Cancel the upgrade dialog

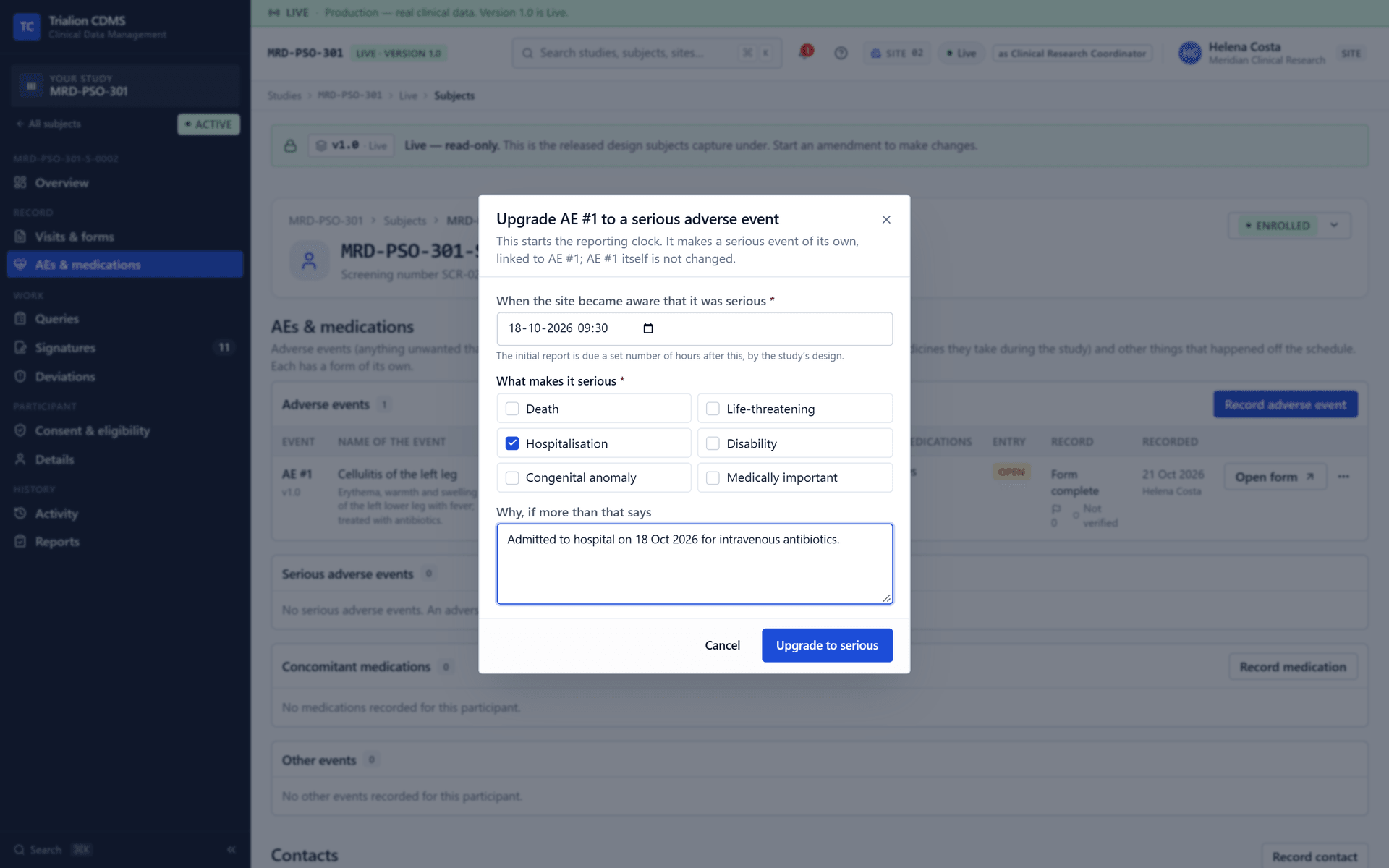click(x=722, y=645)
